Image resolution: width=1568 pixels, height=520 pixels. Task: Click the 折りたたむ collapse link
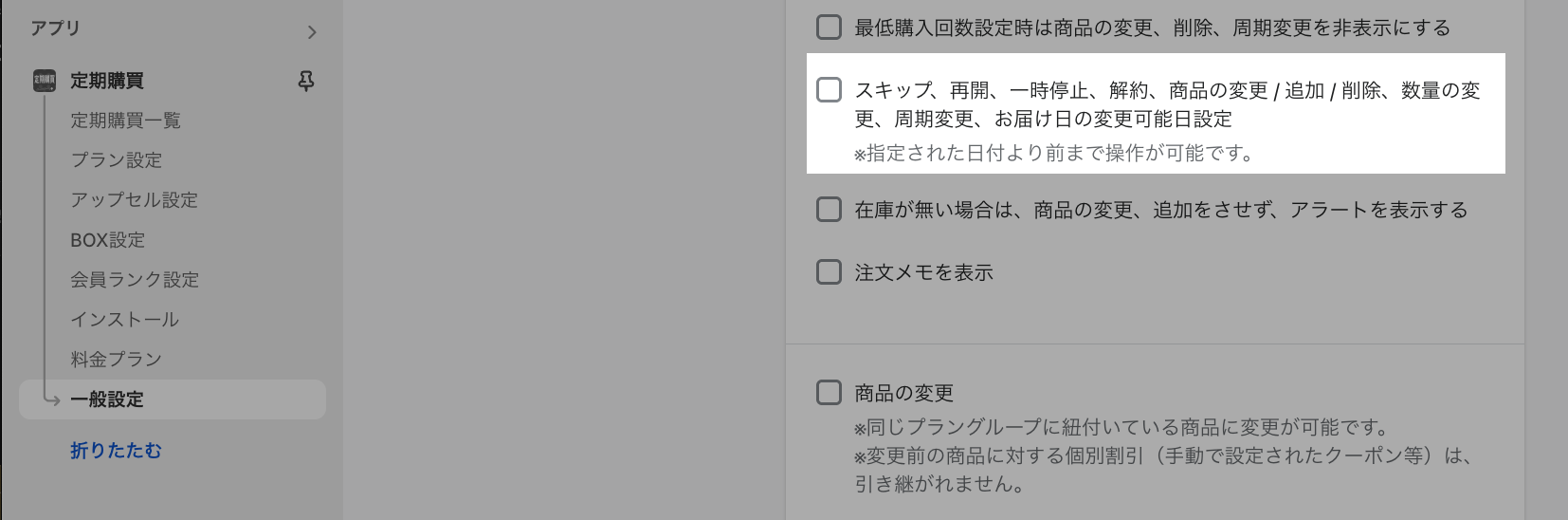point(116,451)
